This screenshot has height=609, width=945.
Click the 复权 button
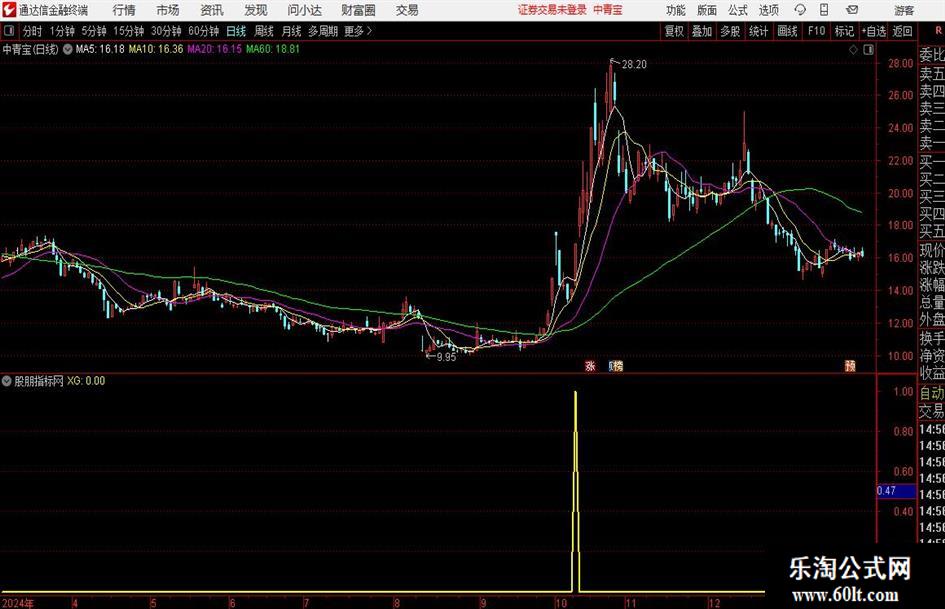coord(674,31)
